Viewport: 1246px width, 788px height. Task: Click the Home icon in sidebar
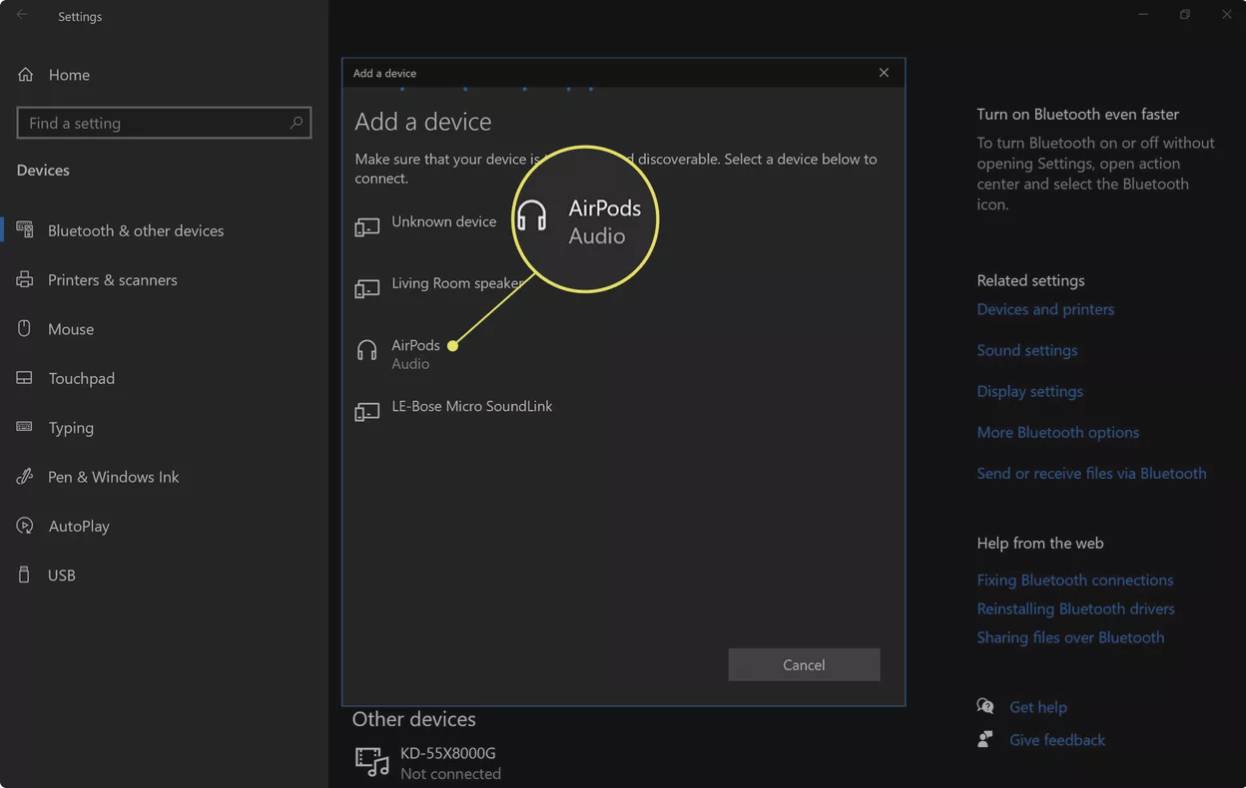pos(26,75)
